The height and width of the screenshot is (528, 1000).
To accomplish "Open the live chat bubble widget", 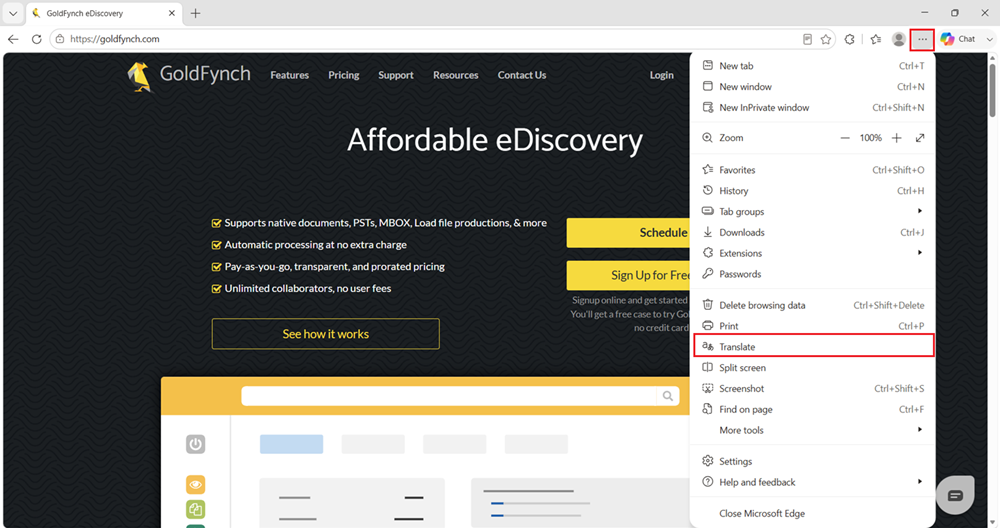I will tap(955, 495).
